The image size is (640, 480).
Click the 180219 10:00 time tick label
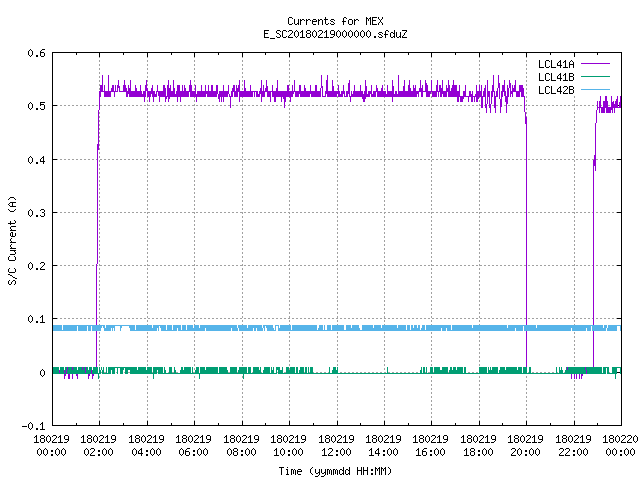coord(288,446)
